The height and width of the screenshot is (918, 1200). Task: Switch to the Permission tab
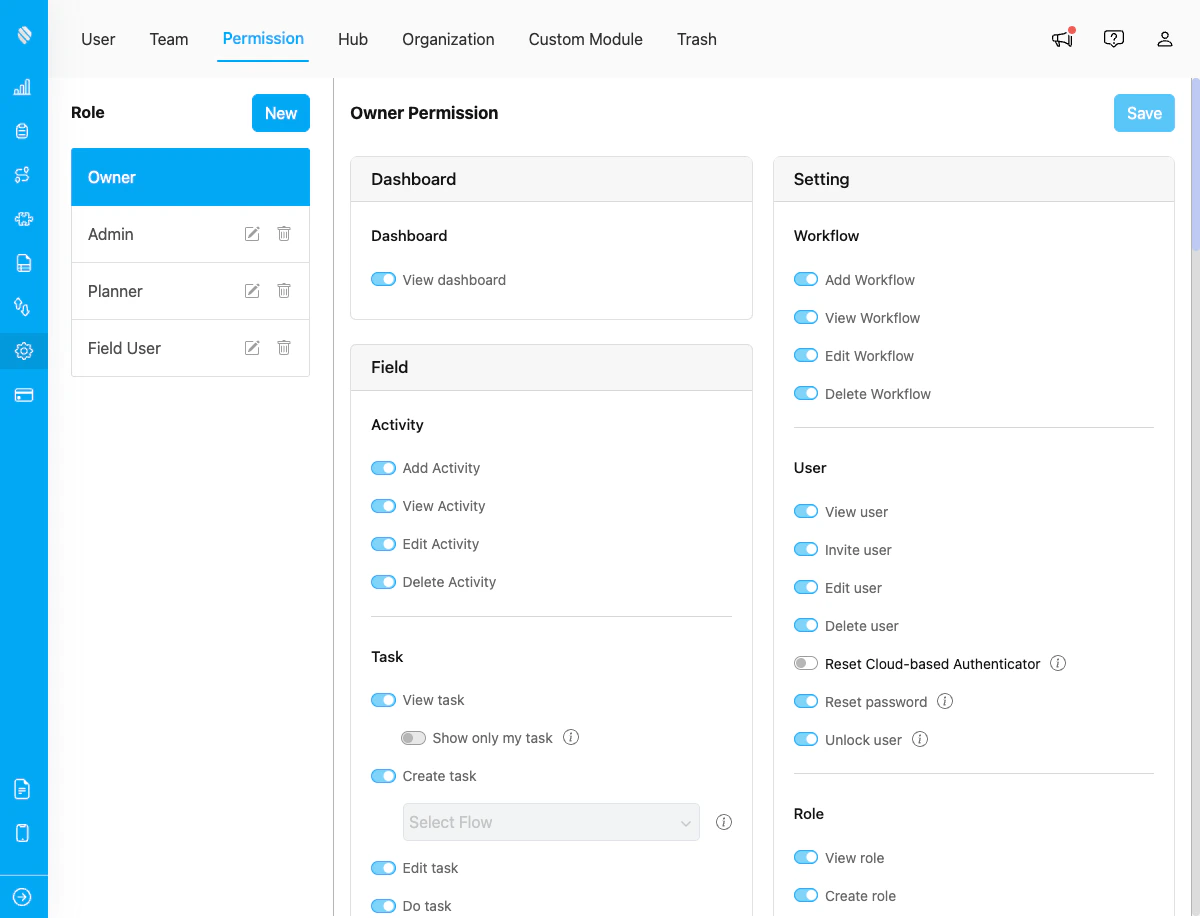[263, 39]
